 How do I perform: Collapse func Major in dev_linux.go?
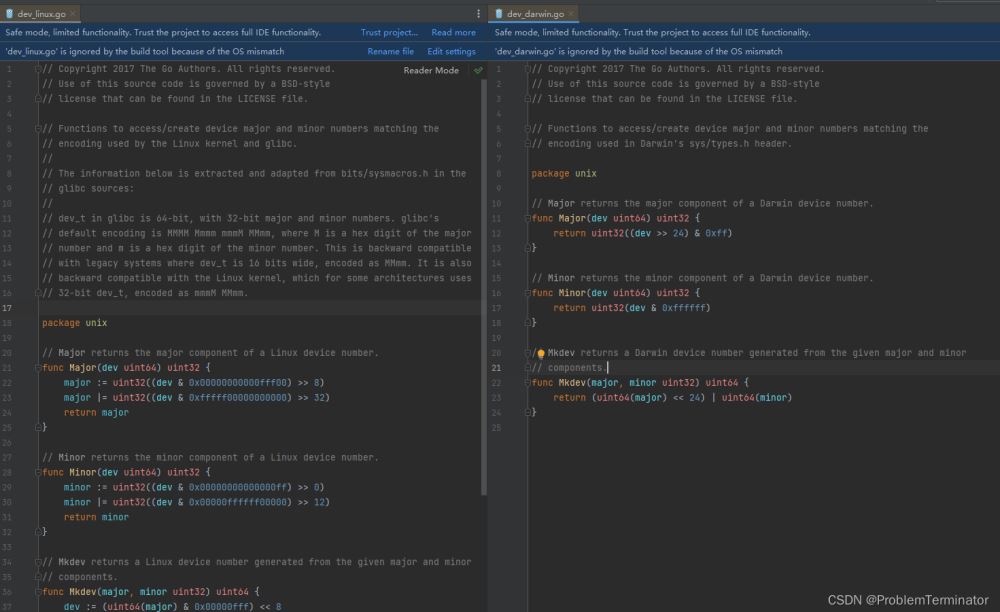(x=38, y=368)
